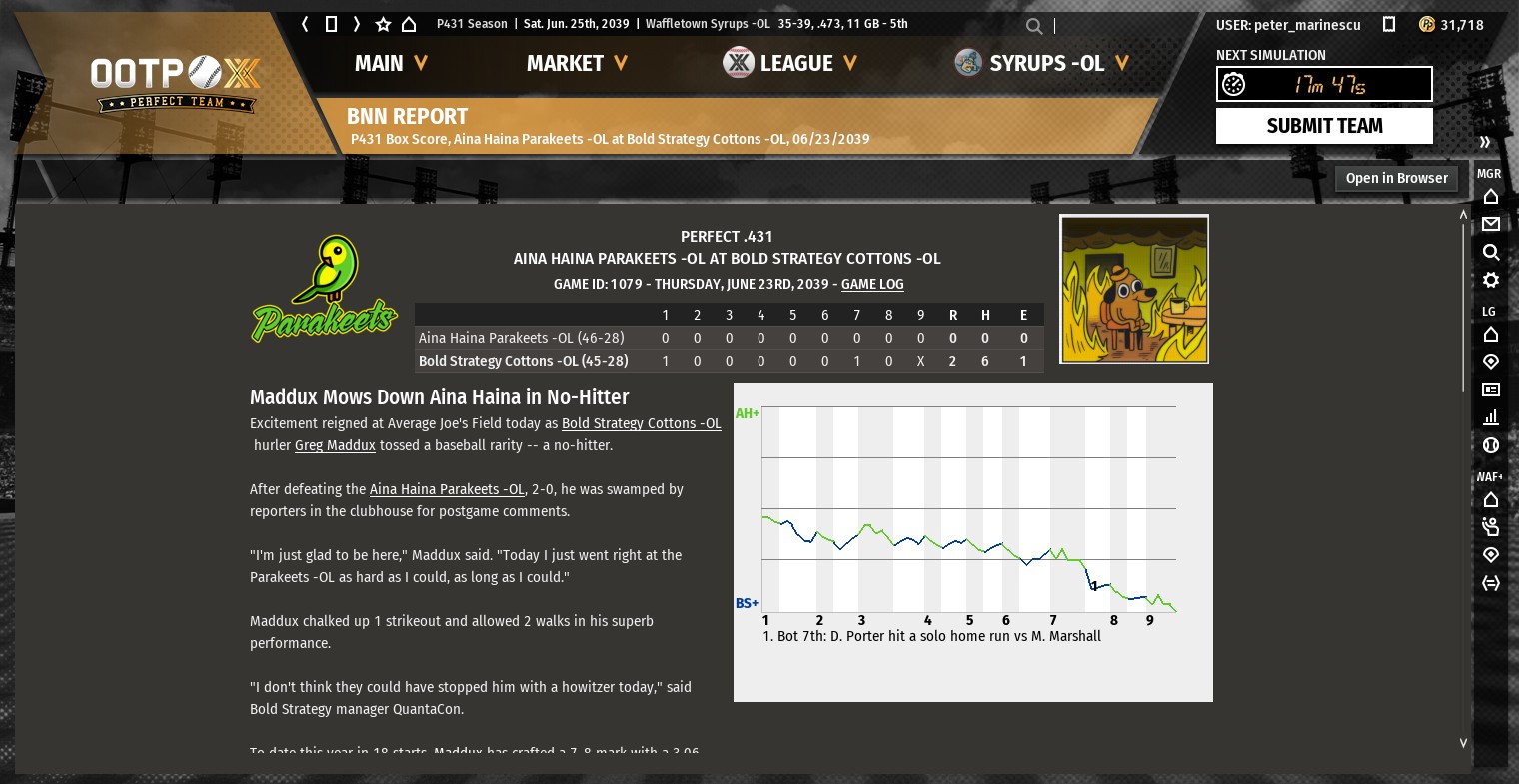Click the Perfect Points coin icon
Viewport: 1519px width, 784px height.
[1427, 24]
